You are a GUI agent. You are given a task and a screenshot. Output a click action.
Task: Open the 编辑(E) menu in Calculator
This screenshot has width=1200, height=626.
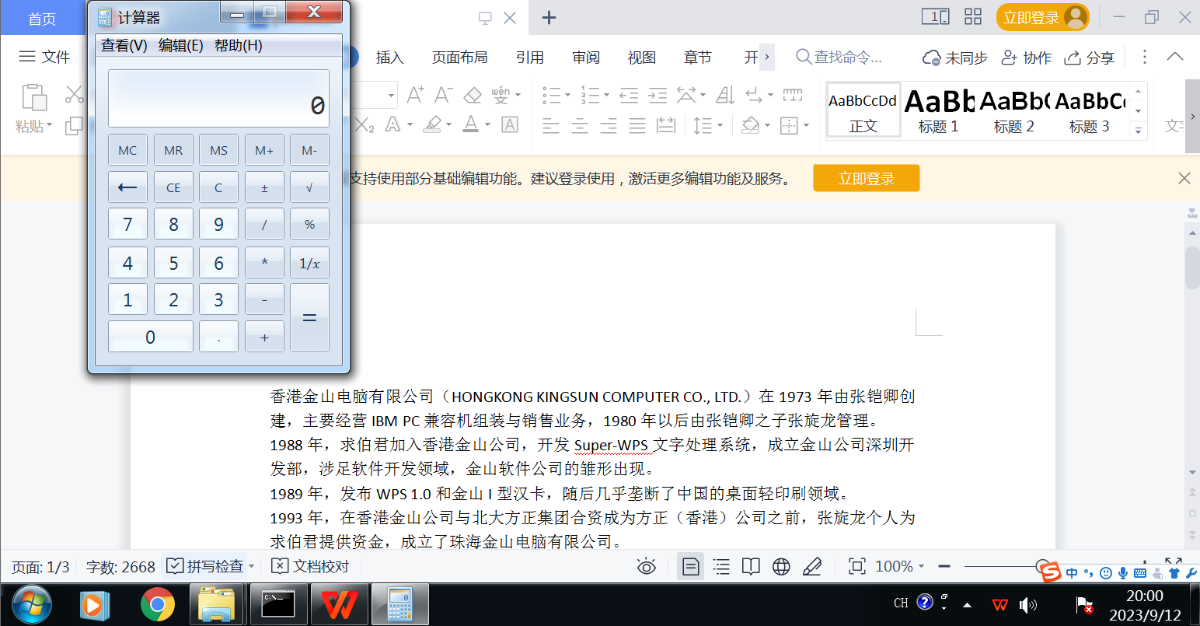tap(181, 45)
